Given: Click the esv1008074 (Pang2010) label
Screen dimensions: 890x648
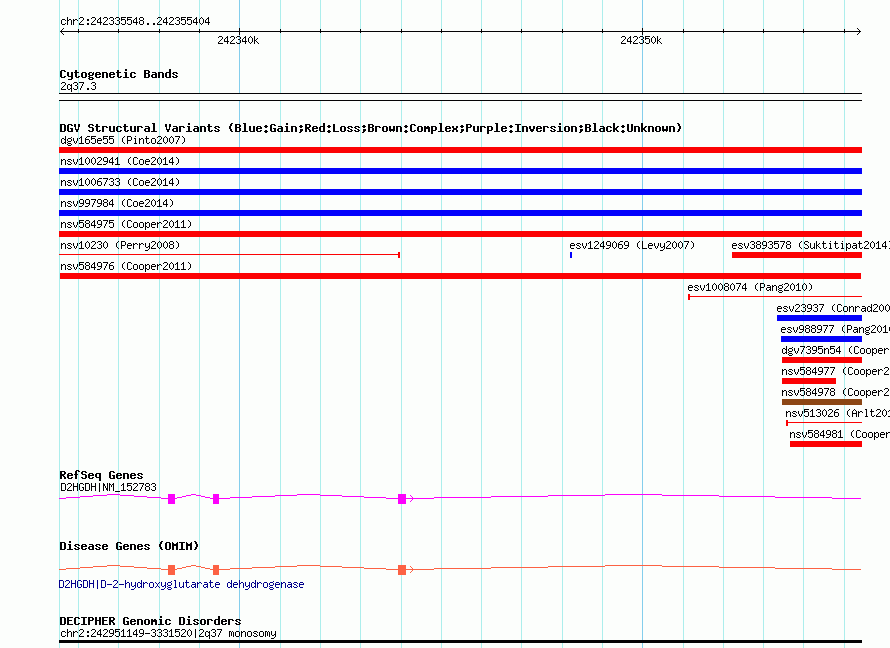Looking at the screenshot, I should tap(750, 287).
